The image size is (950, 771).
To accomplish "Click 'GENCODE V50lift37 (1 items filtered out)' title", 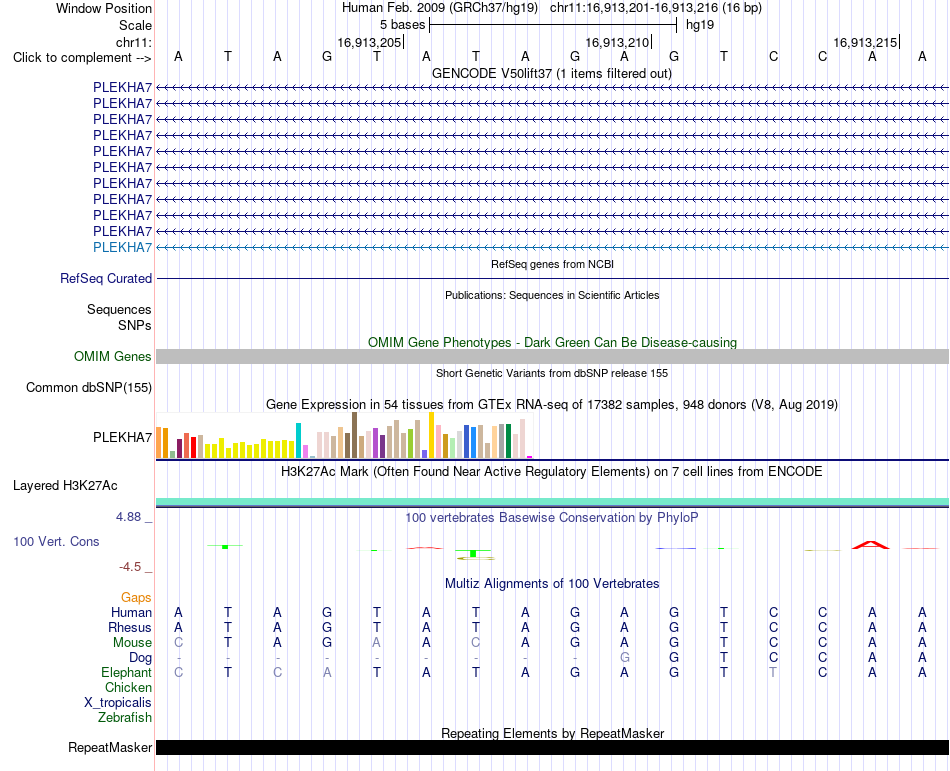I will pos(552,74).
